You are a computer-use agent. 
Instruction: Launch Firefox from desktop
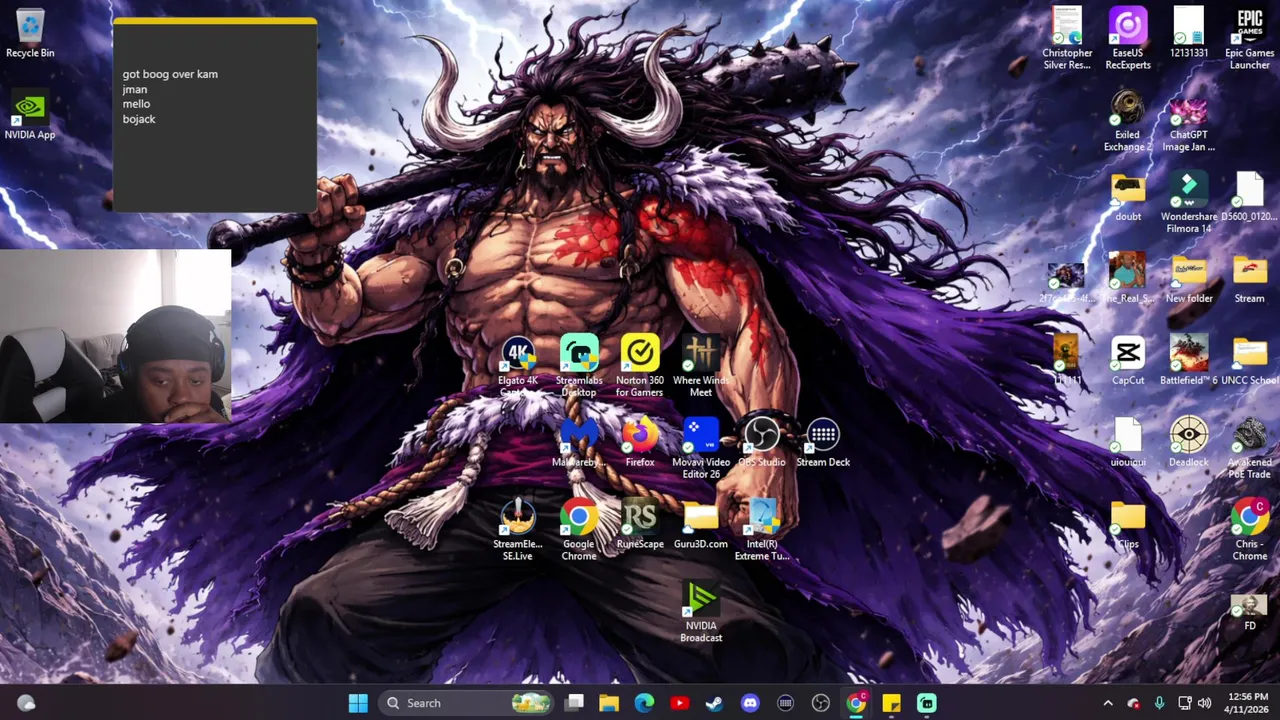coord(640,443)
